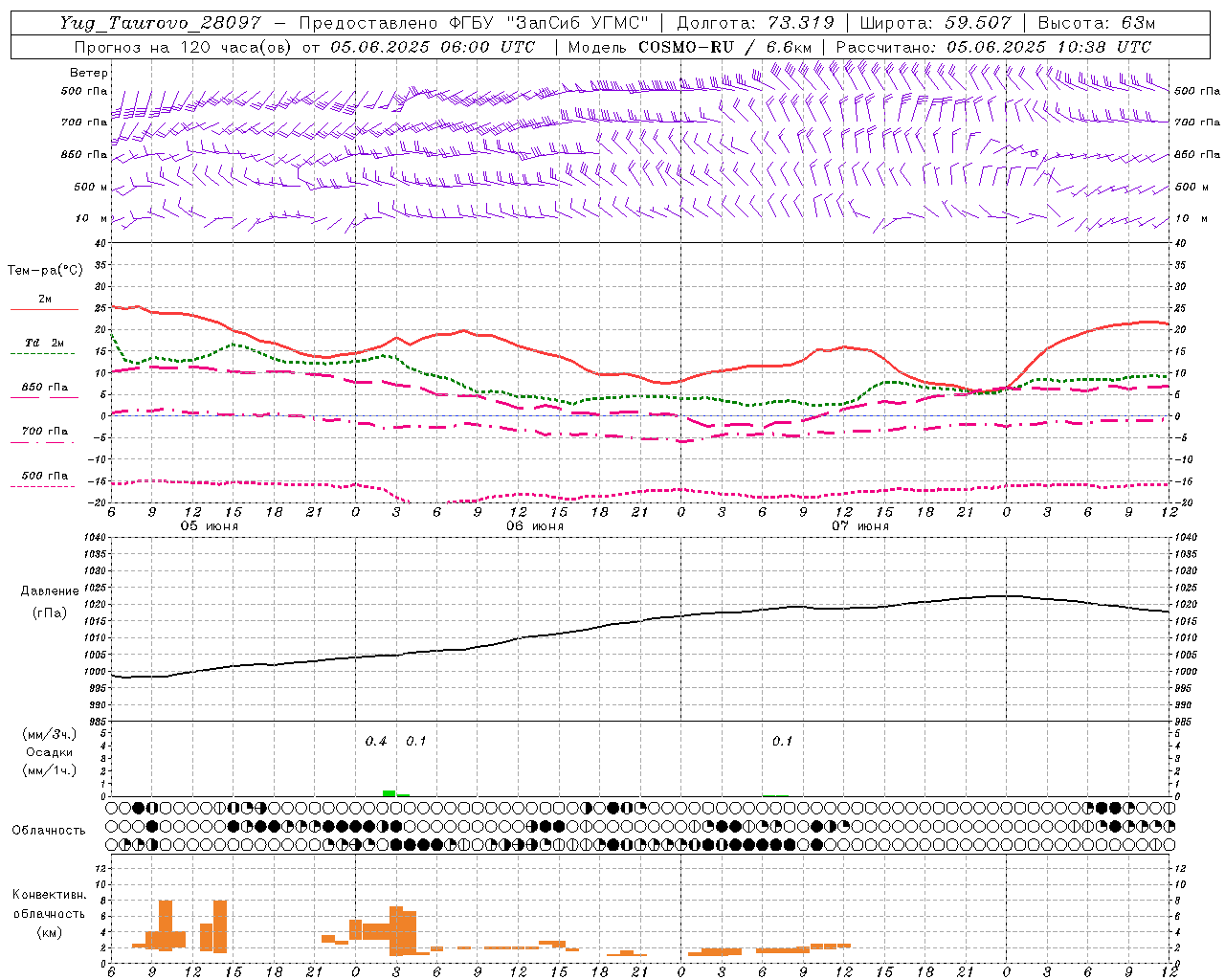1225x980 pixels.
Task: Select the text Предоставлено ФГБУ "ЗапСиб УГМС"
Action: pos(475,23)
